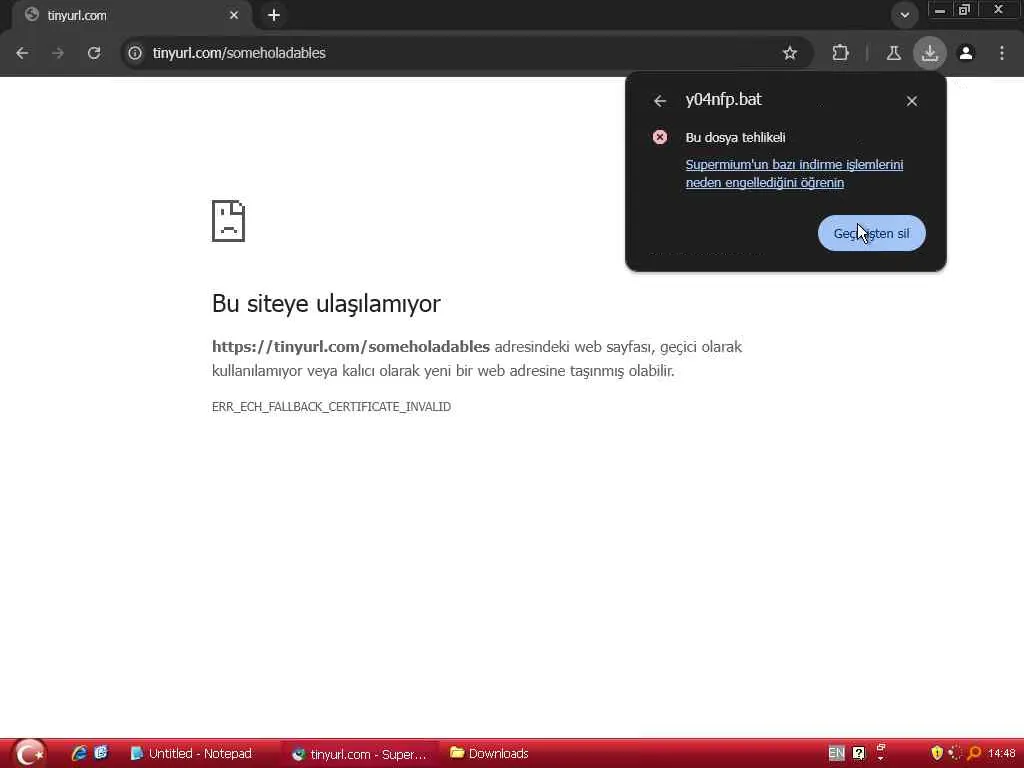Click the 'Bu siteye ulaşılamıyor' heading

pyautogui.click(x=326, y=304)
